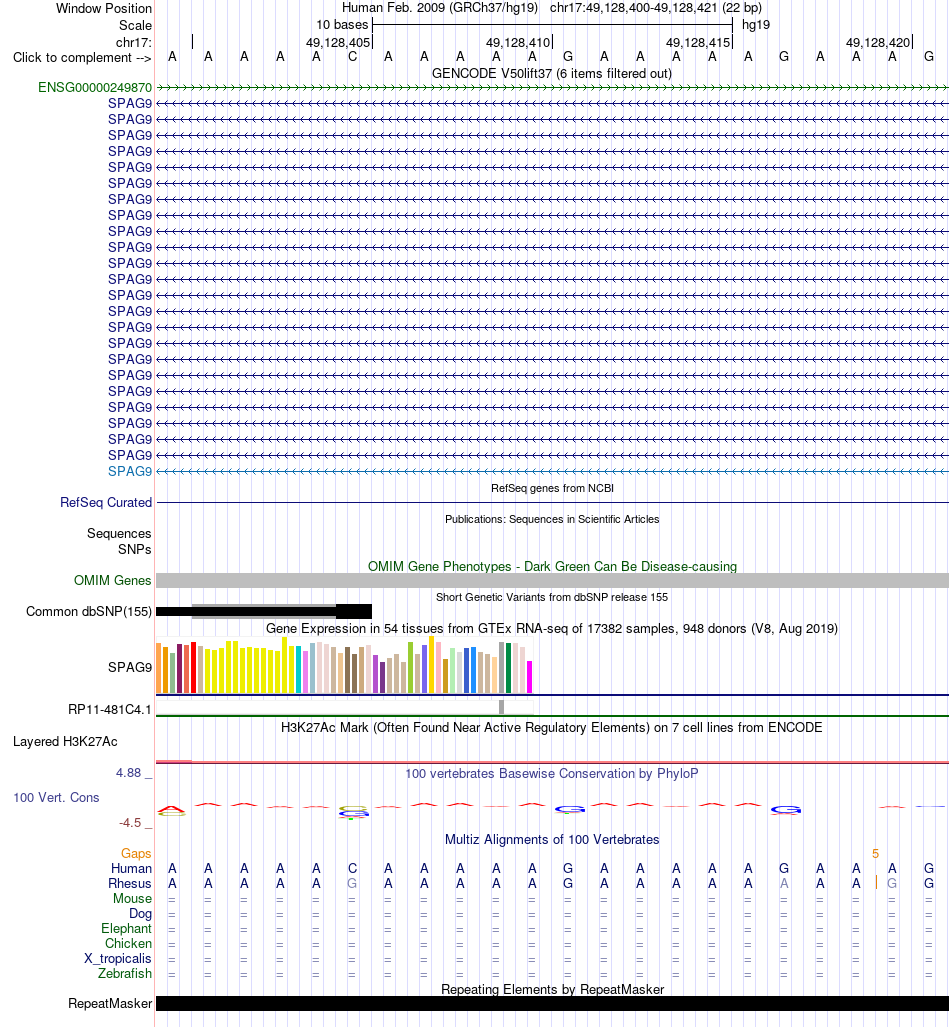
Task: Click the Layered H3K27Ac track label
Action: tap(66, 741)
